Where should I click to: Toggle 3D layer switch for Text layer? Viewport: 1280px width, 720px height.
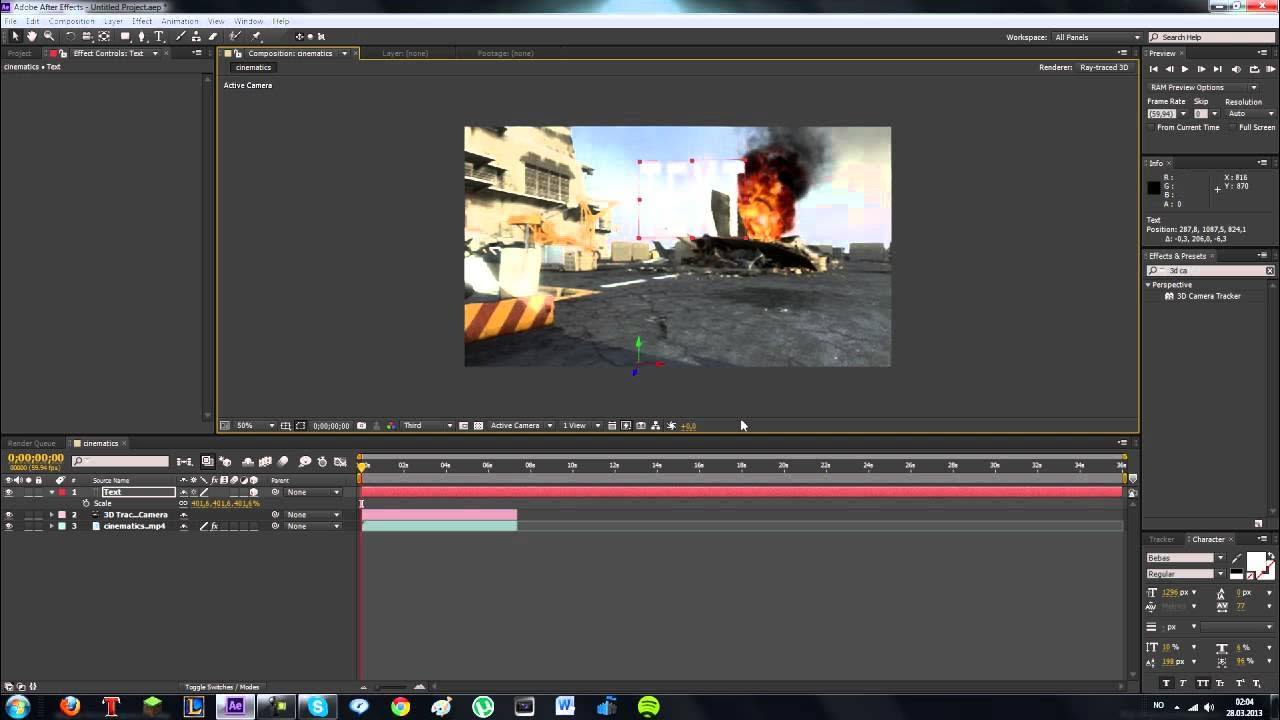(253, 492)
